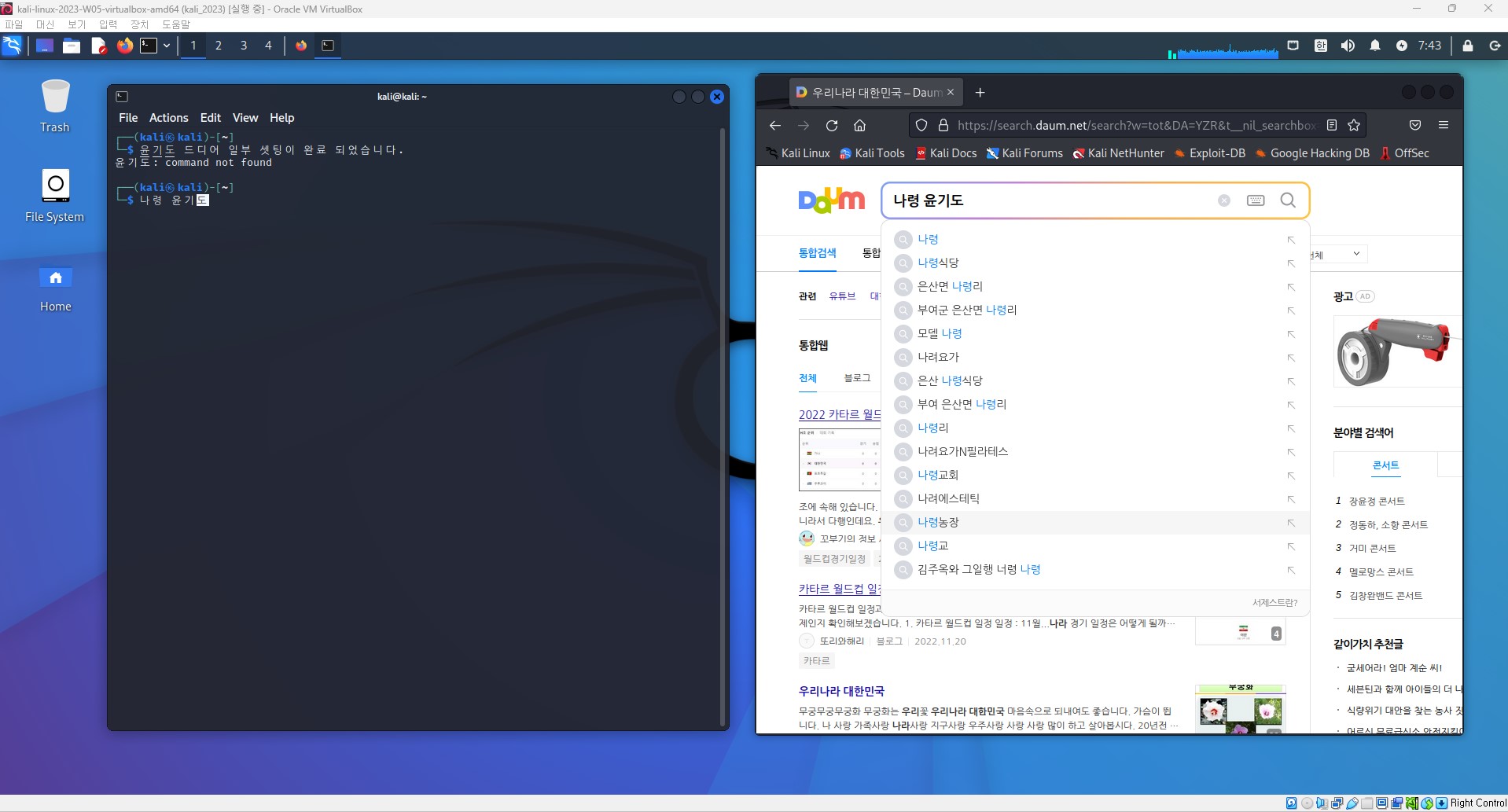Select the suggestion 나려요가N필라테스
1508x812 pixels.
point(1094,451)
